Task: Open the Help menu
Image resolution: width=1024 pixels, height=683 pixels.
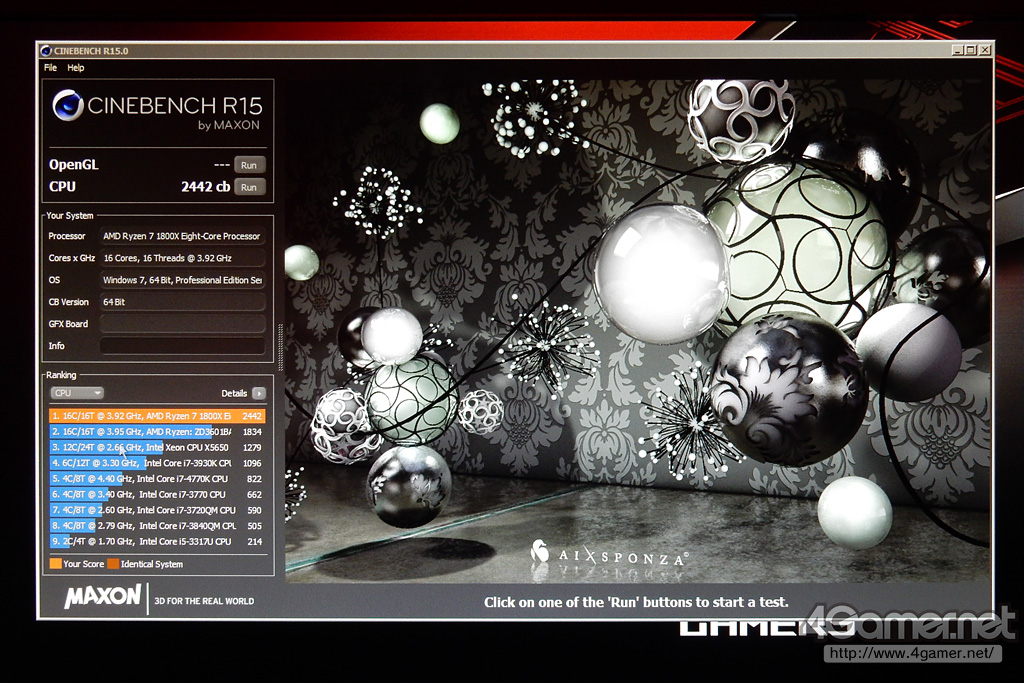Action: (x=76, y=67)
